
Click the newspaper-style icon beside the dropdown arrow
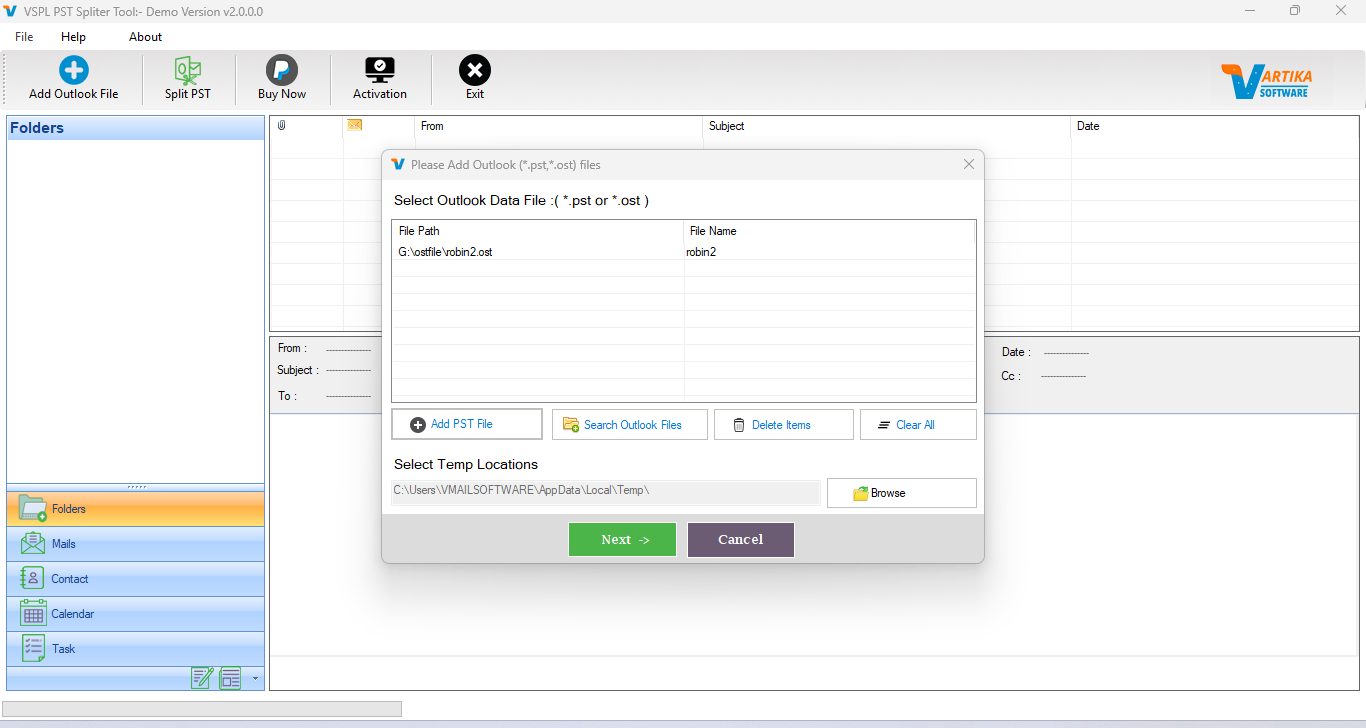(x=229, y=678)
